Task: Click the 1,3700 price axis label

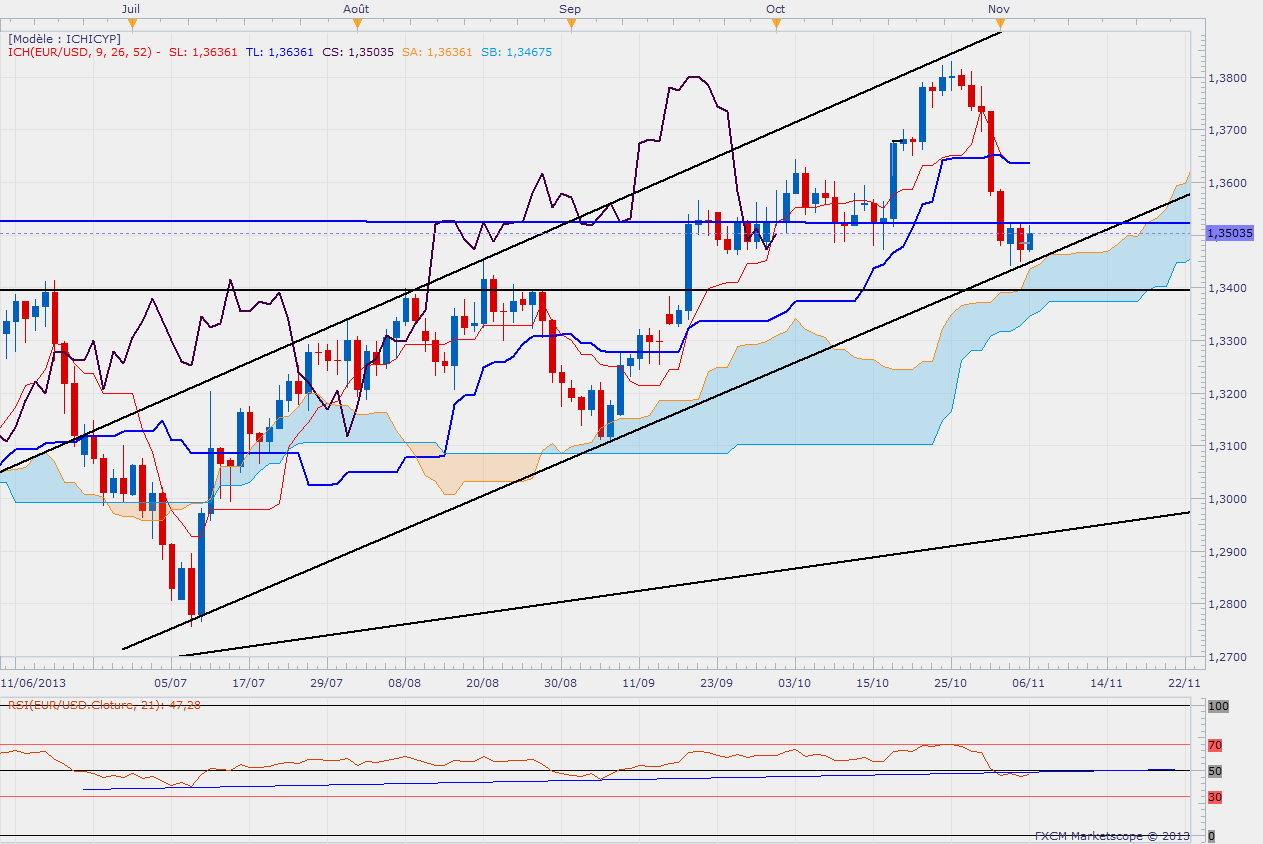Action: point(1225,130)
